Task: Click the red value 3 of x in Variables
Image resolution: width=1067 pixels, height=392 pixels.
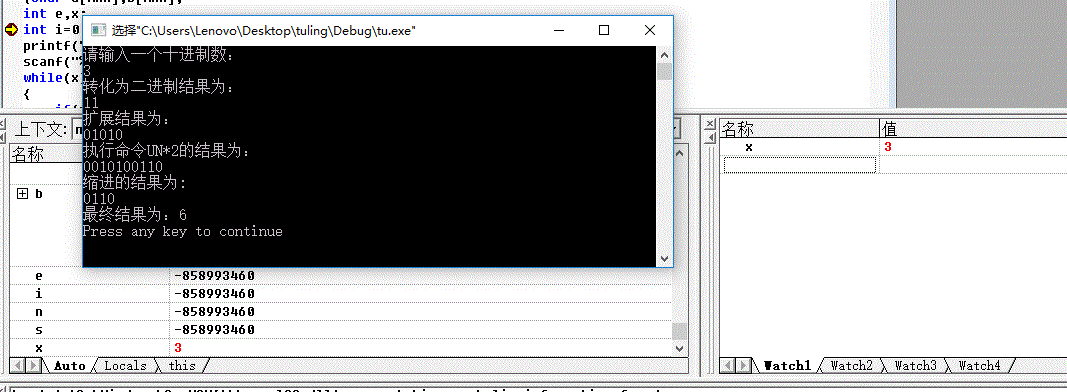Action: pos(178,348)
